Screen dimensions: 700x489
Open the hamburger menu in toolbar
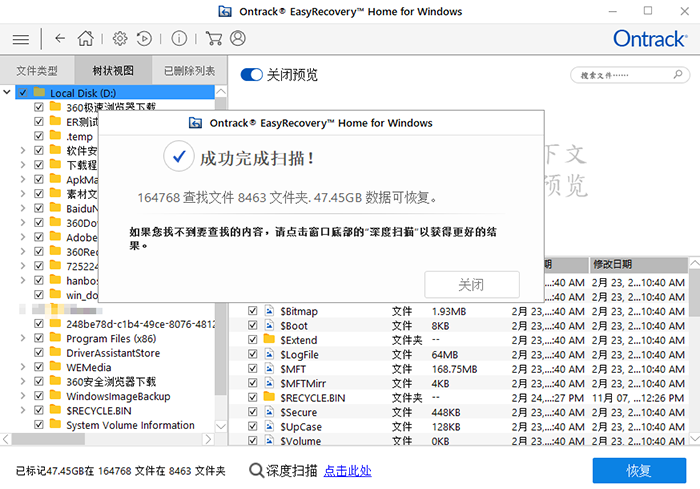(x=21, y=39)
